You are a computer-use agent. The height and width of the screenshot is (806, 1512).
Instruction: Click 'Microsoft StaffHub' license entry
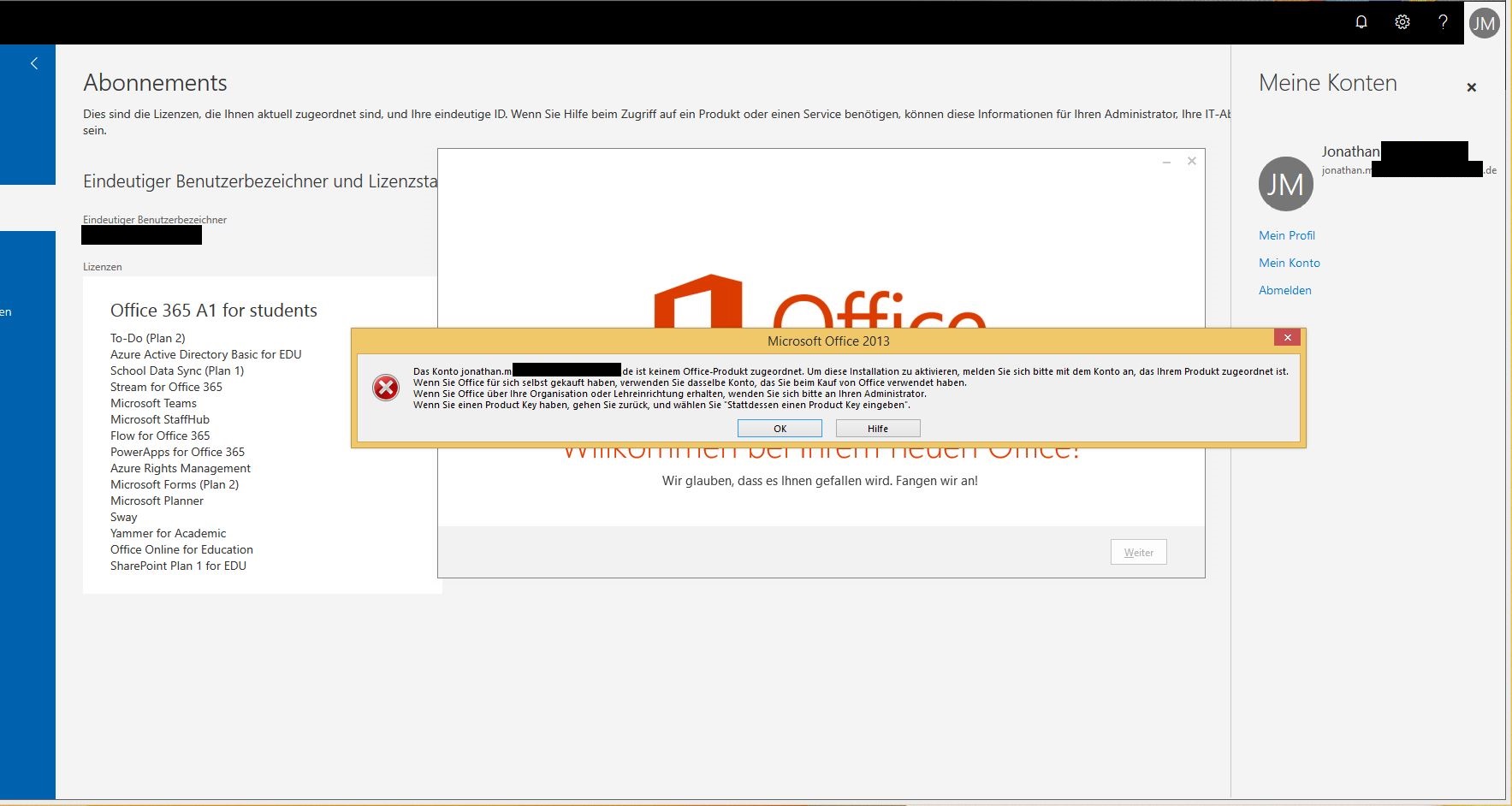(160, 419)
